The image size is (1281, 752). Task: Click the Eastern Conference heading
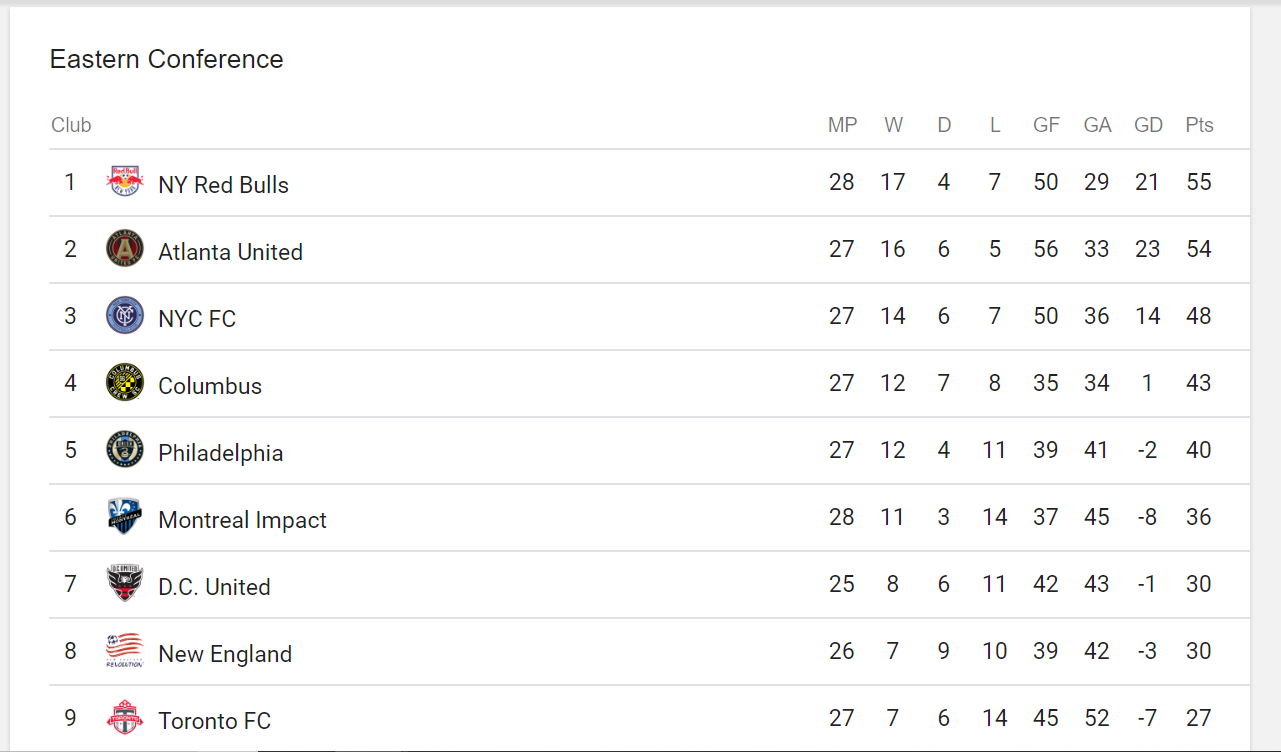point(167,59)
